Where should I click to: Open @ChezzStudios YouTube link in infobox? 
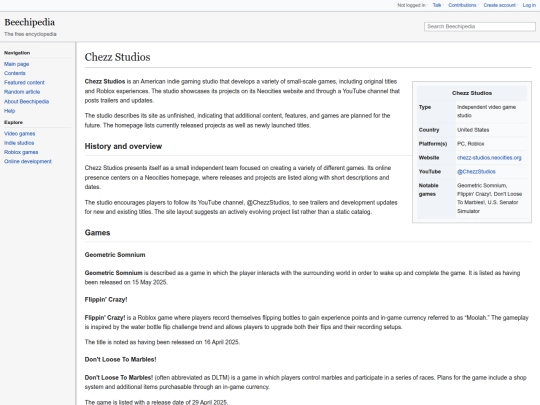pos(476,172)
